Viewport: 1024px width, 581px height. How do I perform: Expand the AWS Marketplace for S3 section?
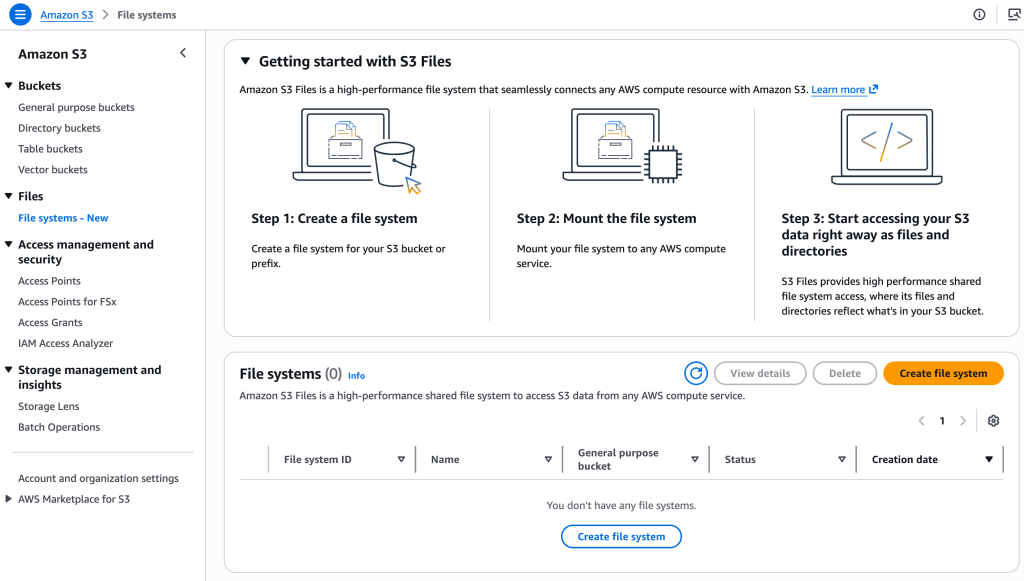[x=10, y=498]
